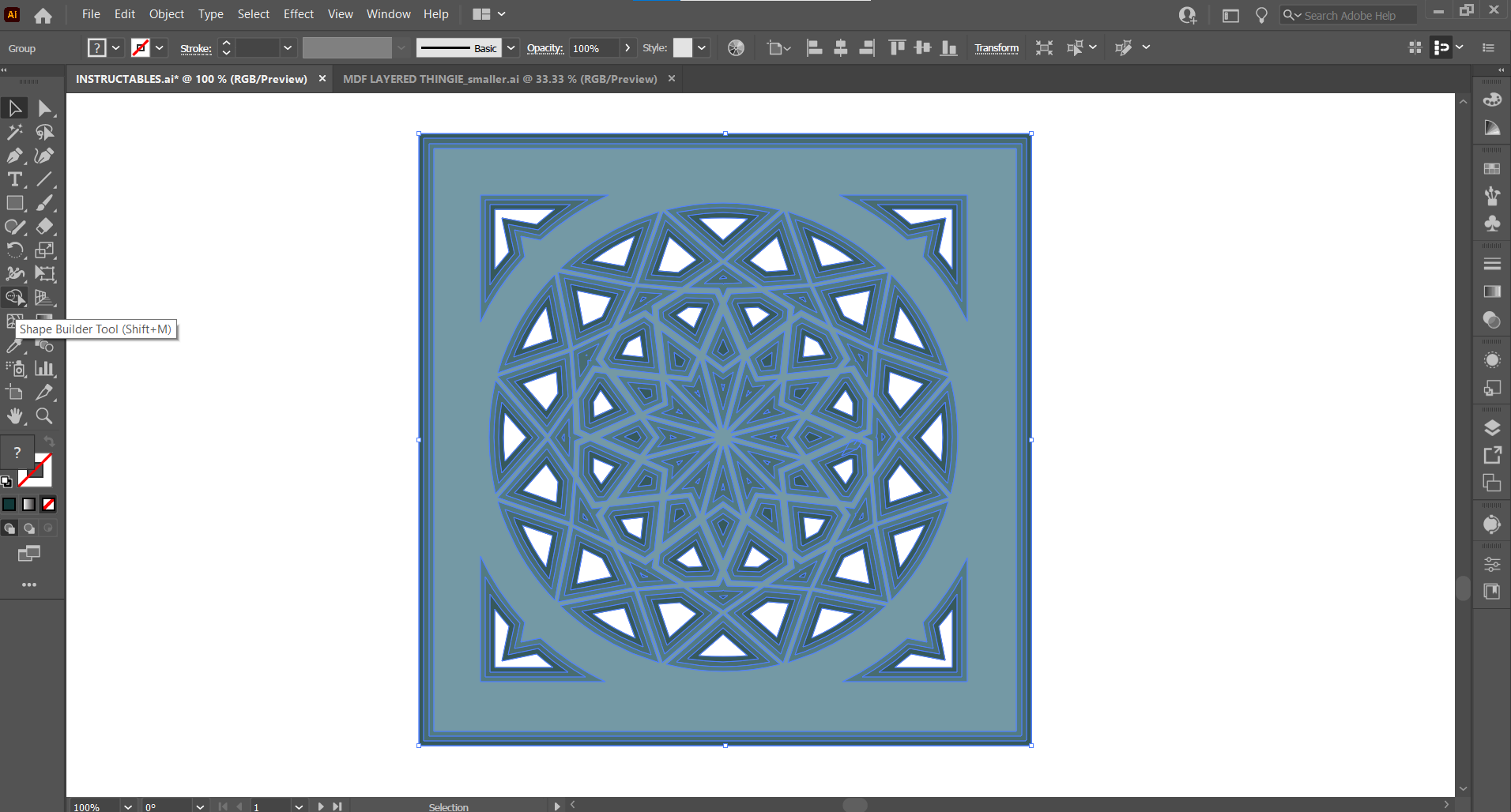Screen dimensions: 1511x812
Task: Open the stroke weight dropdown
Action: pos(288,48)
